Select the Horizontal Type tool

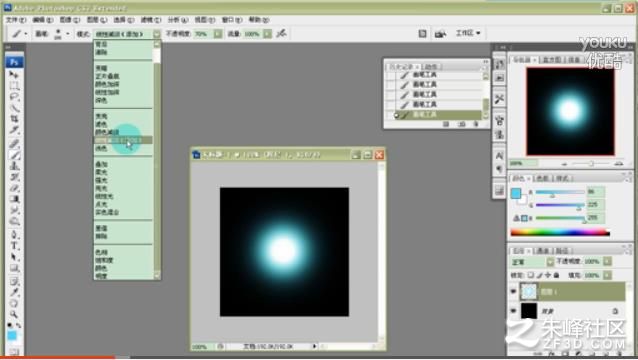click(14, 246)
